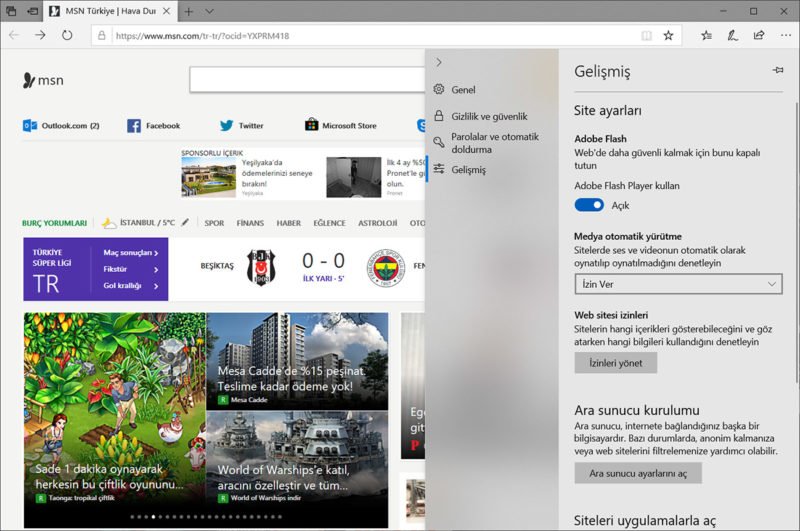Viewport: 800px width, 531px height.
Task: Open Mesa Cadde'de %15 peşinat article
Action: pyautogui.click(x=297, y=361)
